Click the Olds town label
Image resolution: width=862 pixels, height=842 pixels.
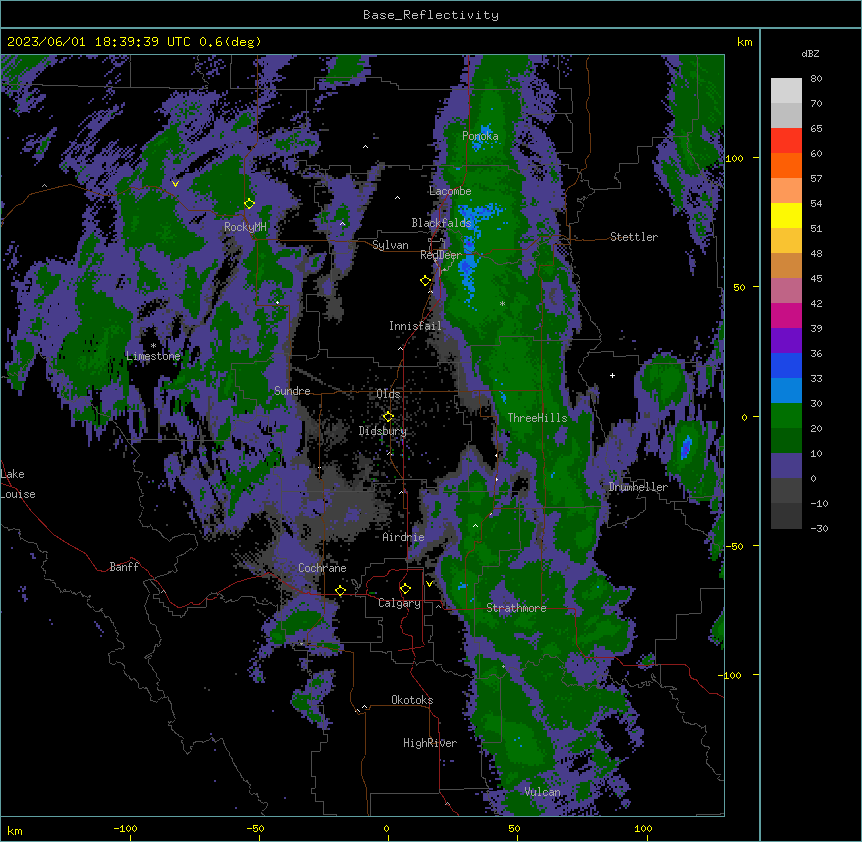[388, 394]
